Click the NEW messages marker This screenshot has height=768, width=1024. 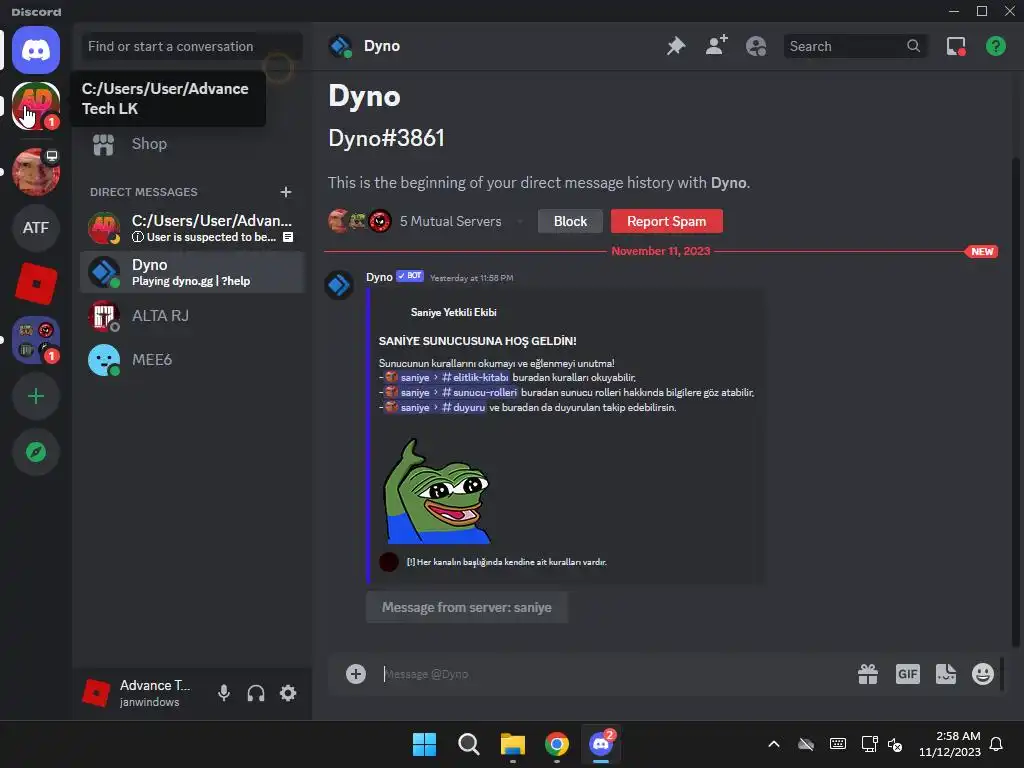[982, 251]
